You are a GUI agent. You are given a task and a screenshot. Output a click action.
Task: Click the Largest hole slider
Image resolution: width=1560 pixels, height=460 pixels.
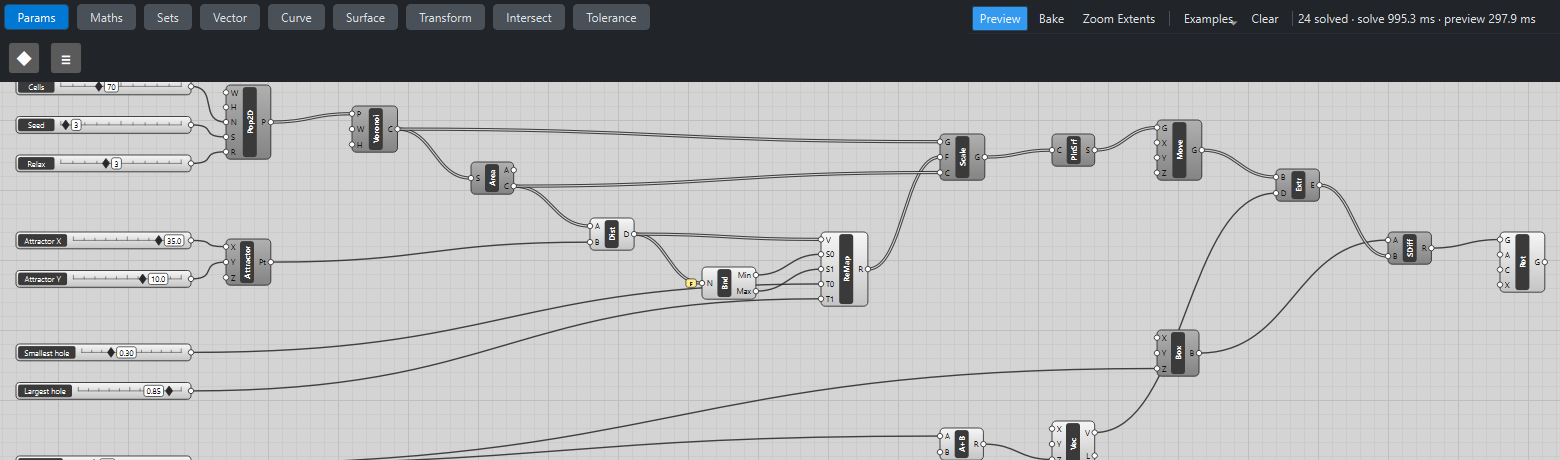[104, 390]
